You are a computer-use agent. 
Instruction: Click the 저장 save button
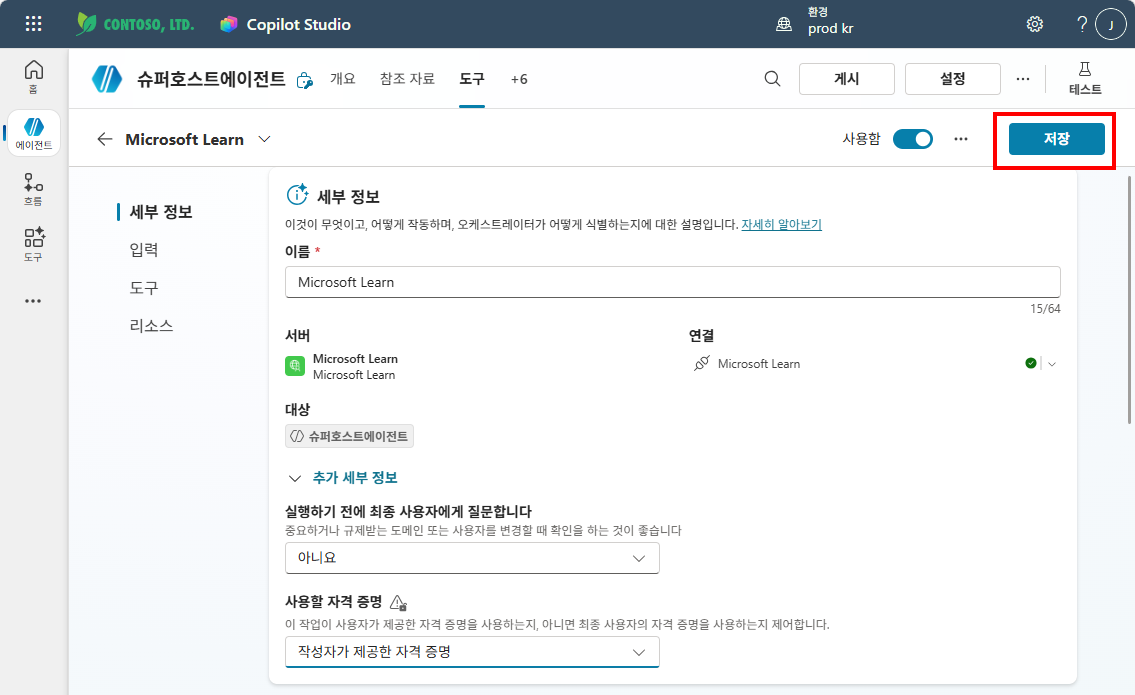(1057, 139)
